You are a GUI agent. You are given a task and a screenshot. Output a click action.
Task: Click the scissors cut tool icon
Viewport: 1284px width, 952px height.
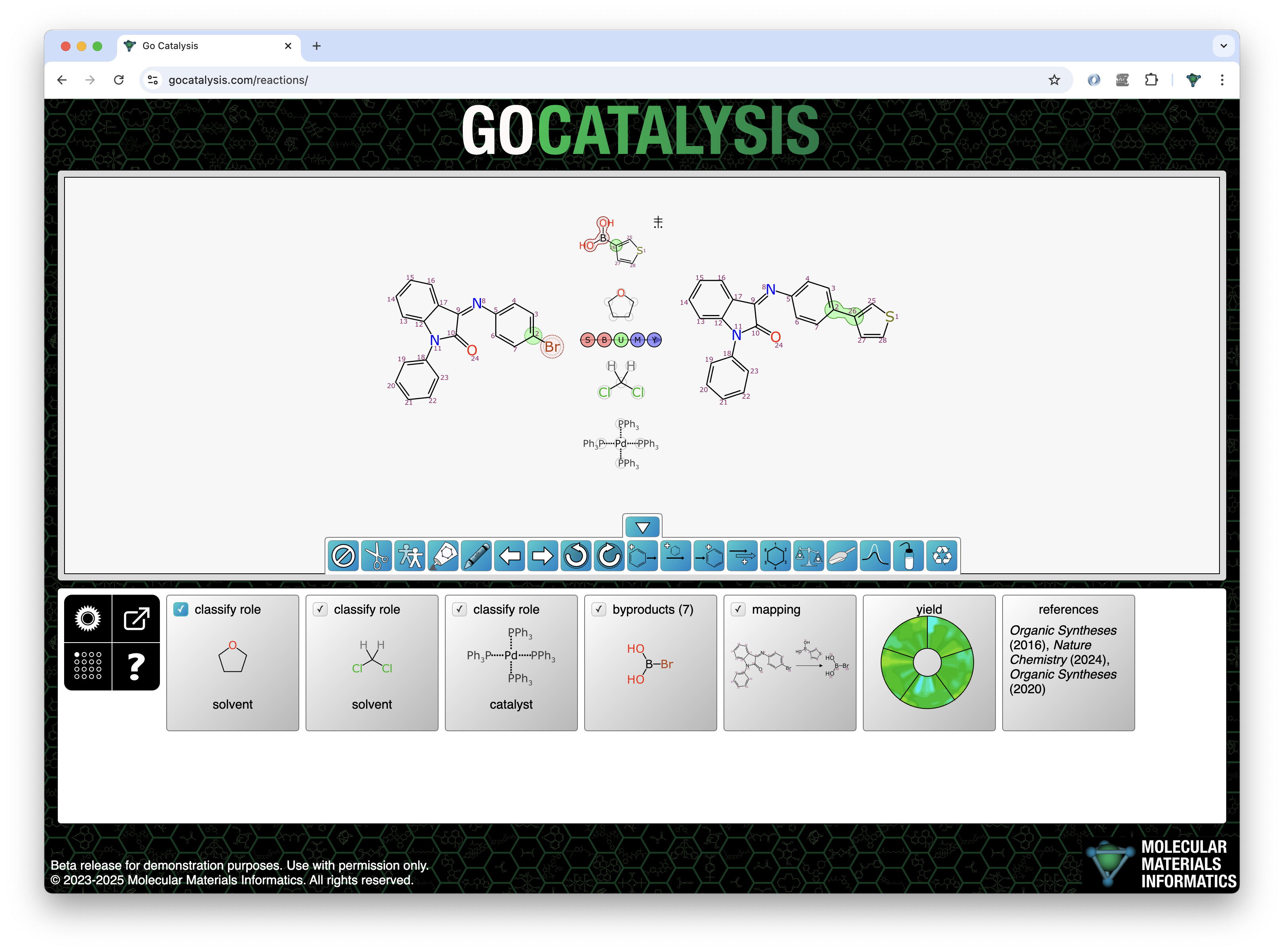pos(377,556)
